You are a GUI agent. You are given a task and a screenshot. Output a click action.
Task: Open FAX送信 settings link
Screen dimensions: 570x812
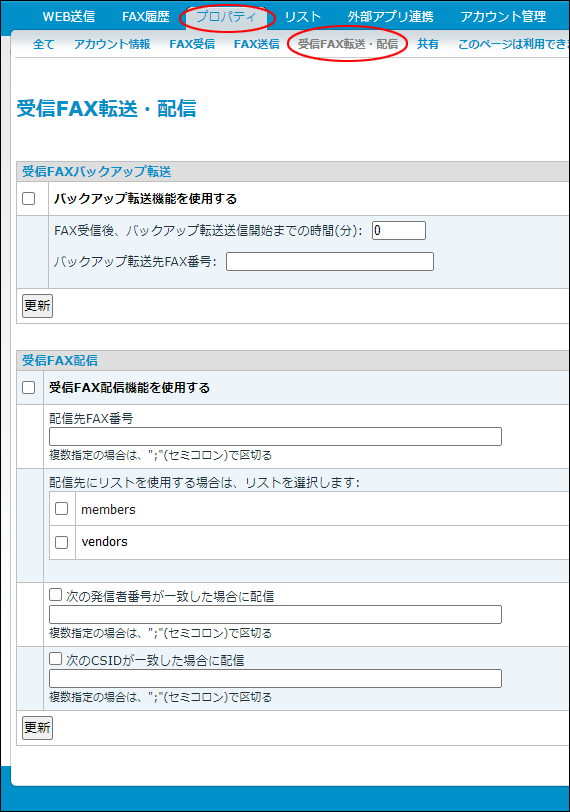[x=256, y=44]
